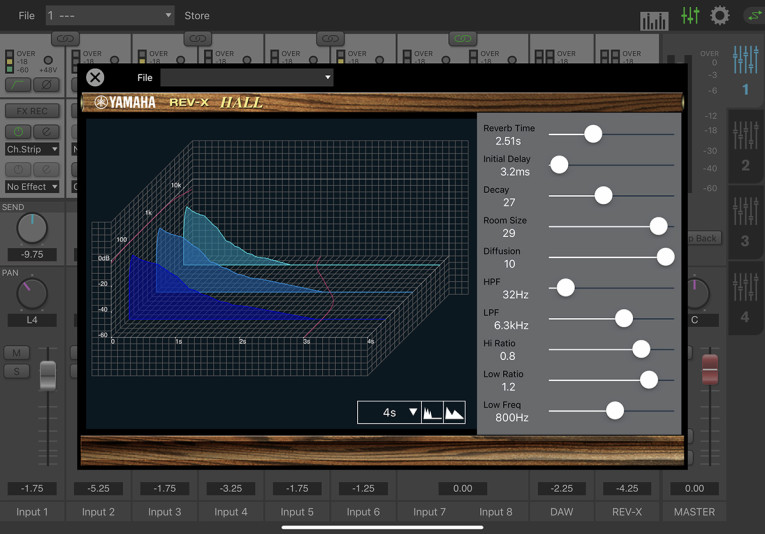Viewport: 765px width, 534px height.
Task: Open the settings gear icon
Action: pos(720,16)
